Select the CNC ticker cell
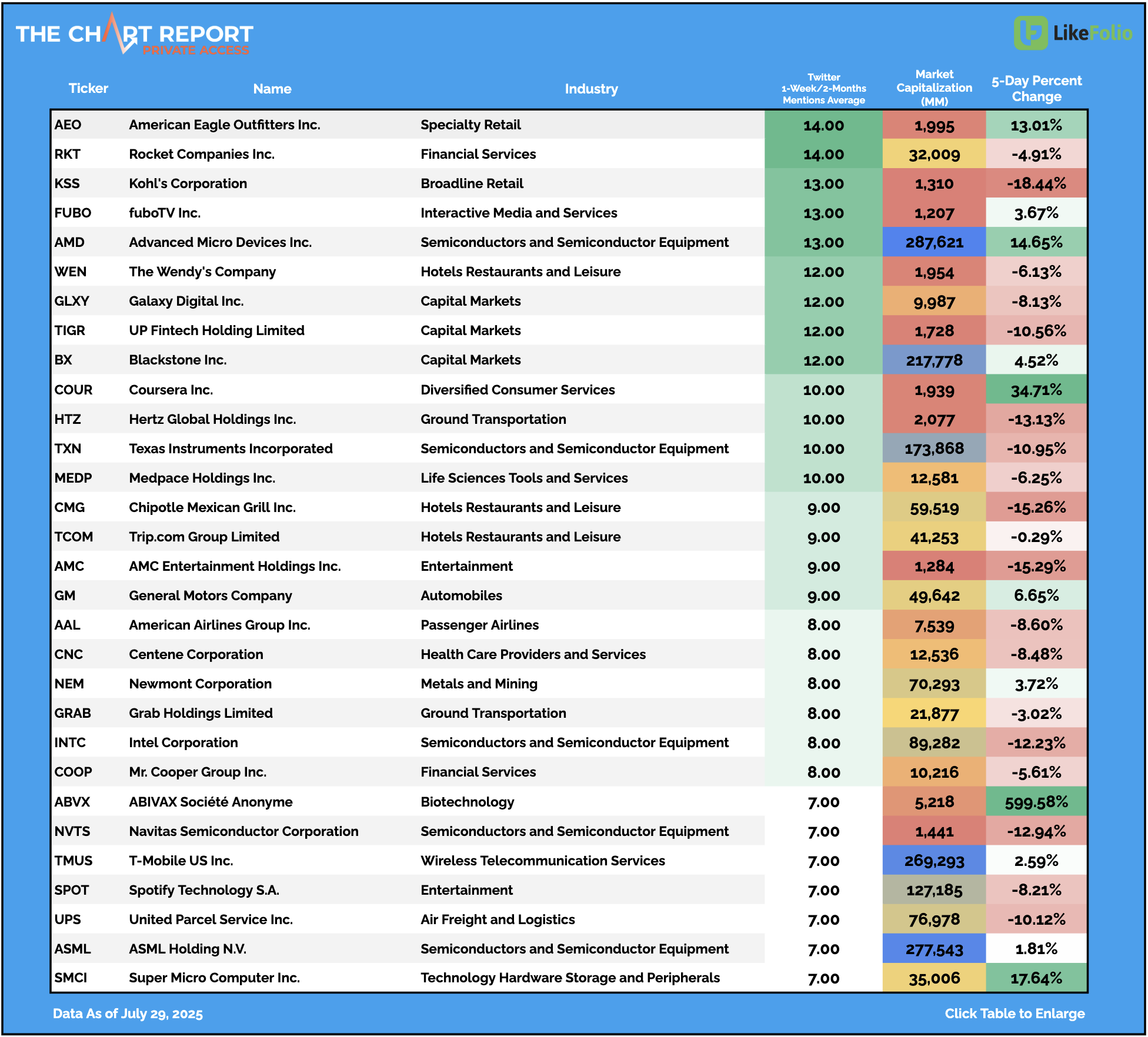This screenshot has height=1037, width=1148. [x=69, y=654]
